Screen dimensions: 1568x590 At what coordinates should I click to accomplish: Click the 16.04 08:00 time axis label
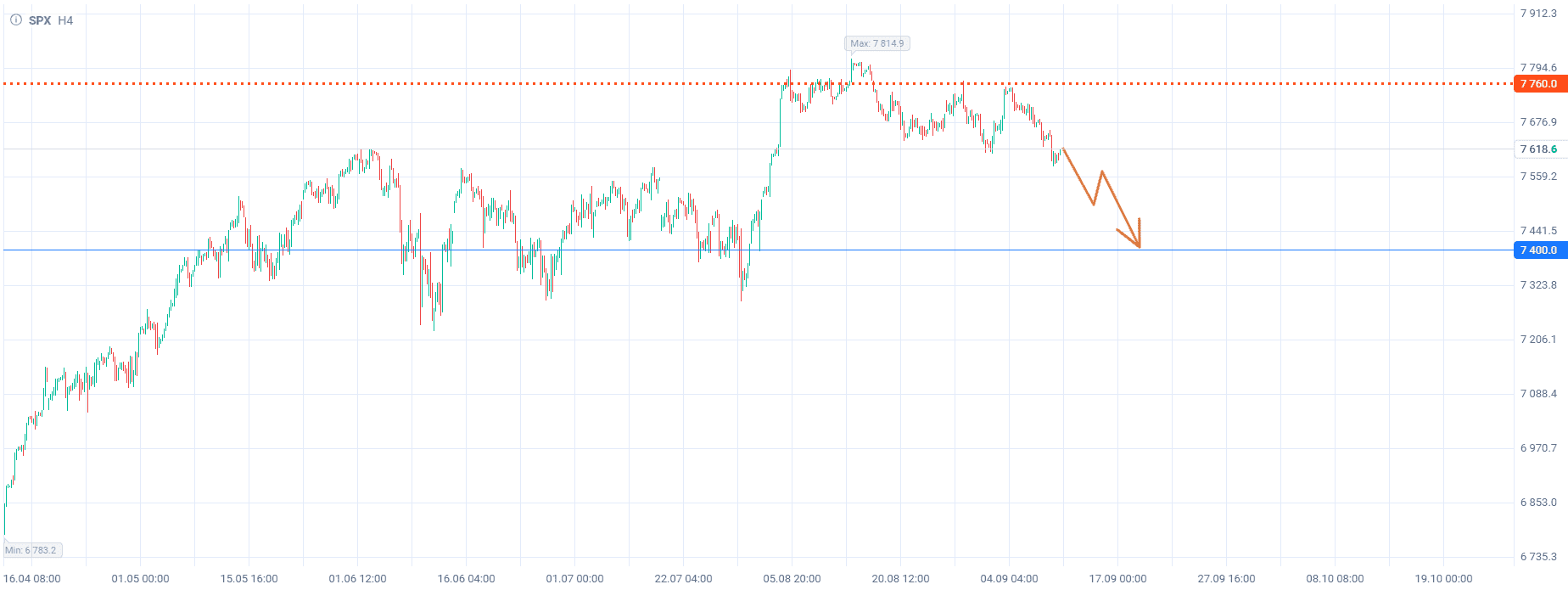click(x=32, y=579)
